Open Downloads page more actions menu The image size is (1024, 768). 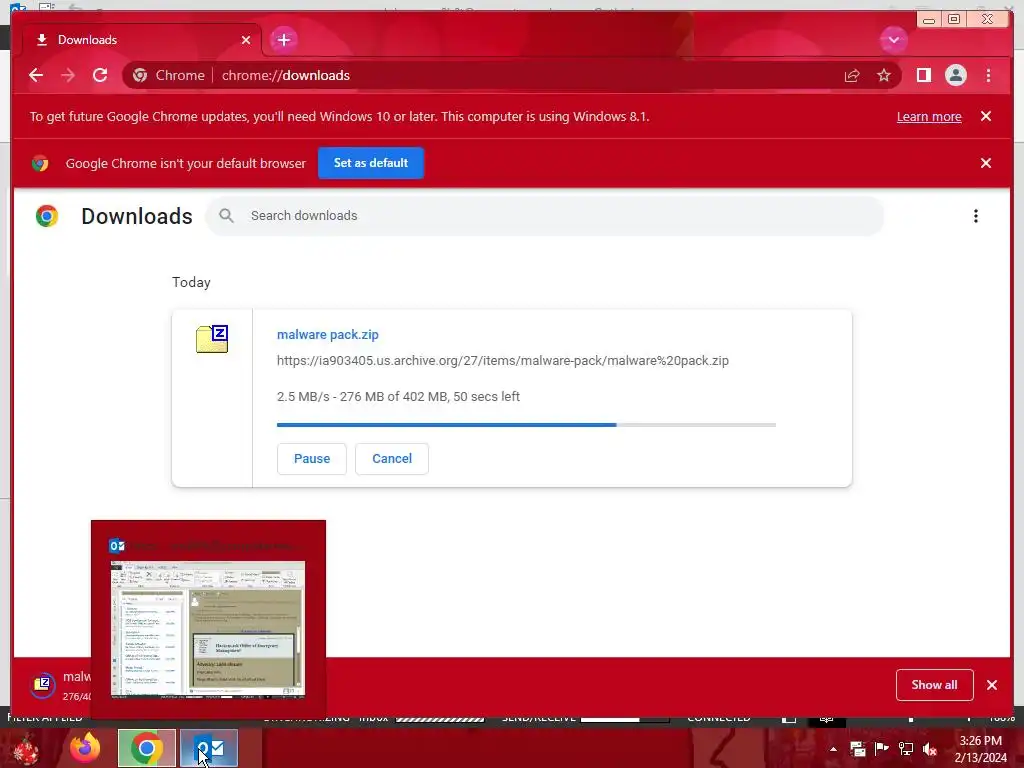pos(976,216)
